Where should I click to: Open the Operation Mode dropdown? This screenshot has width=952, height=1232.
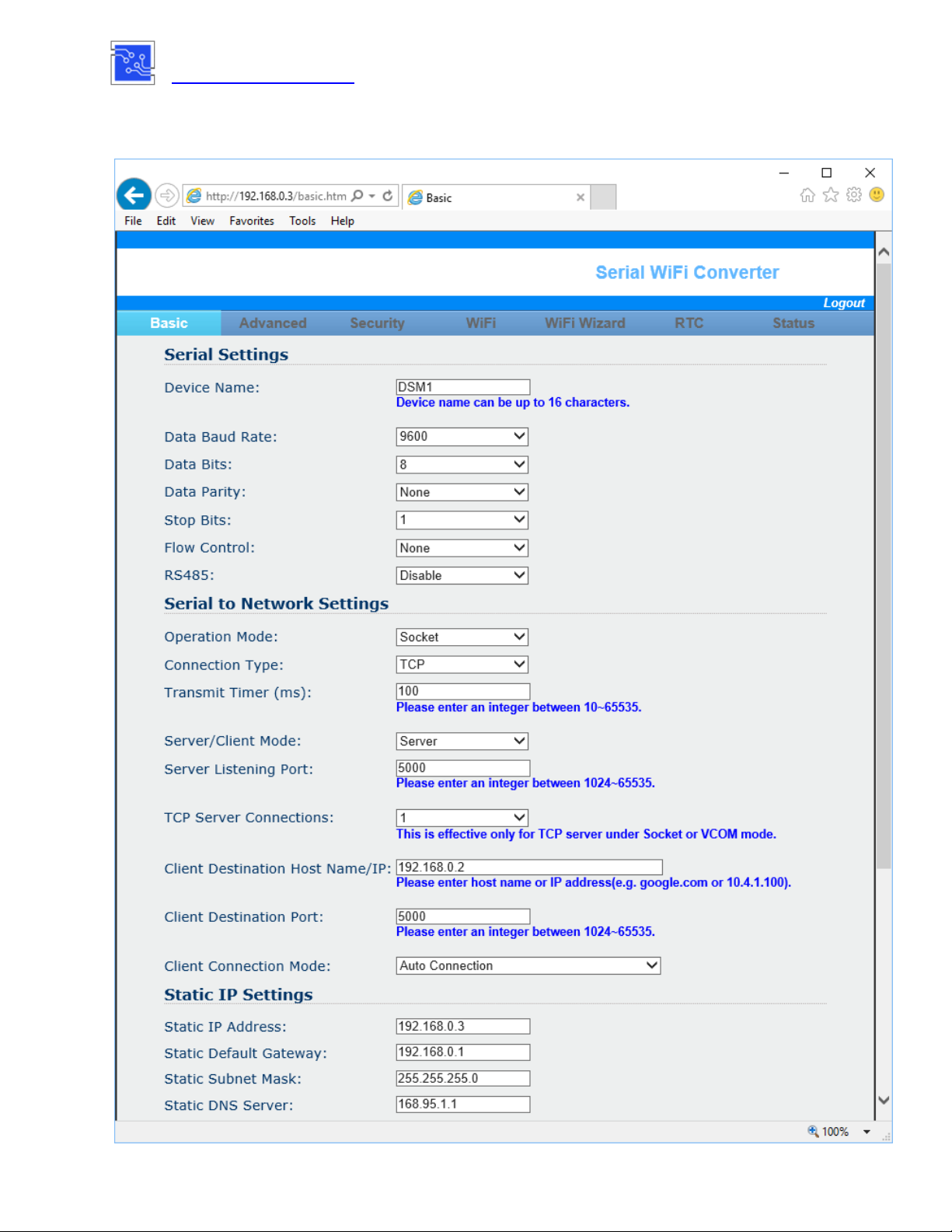pyautogui.click(x=462, y=637)
